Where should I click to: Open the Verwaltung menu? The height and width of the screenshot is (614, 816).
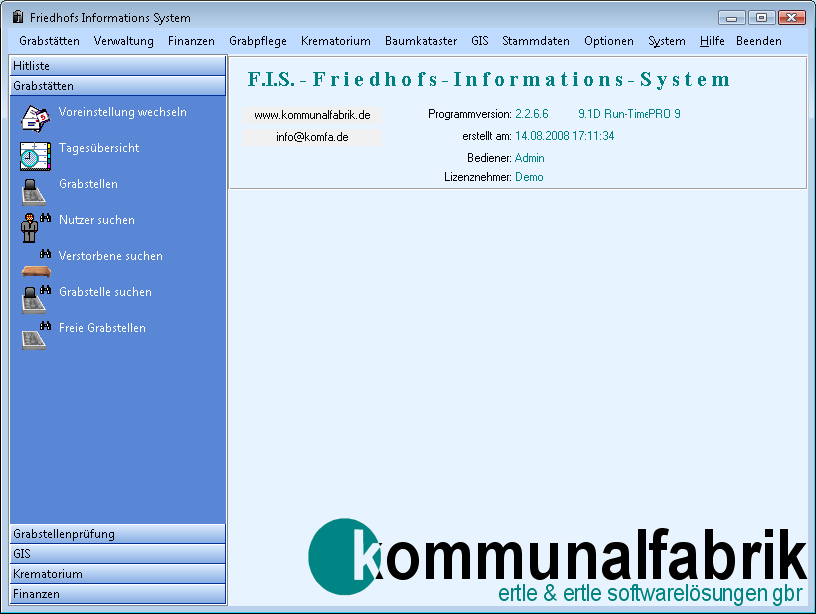coord(124,41)
